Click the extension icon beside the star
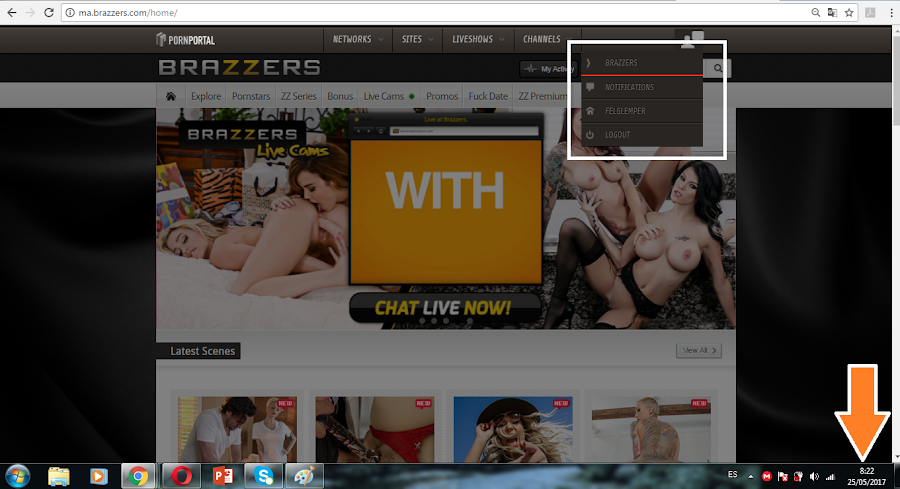The image size is (900, 489). 870,13
